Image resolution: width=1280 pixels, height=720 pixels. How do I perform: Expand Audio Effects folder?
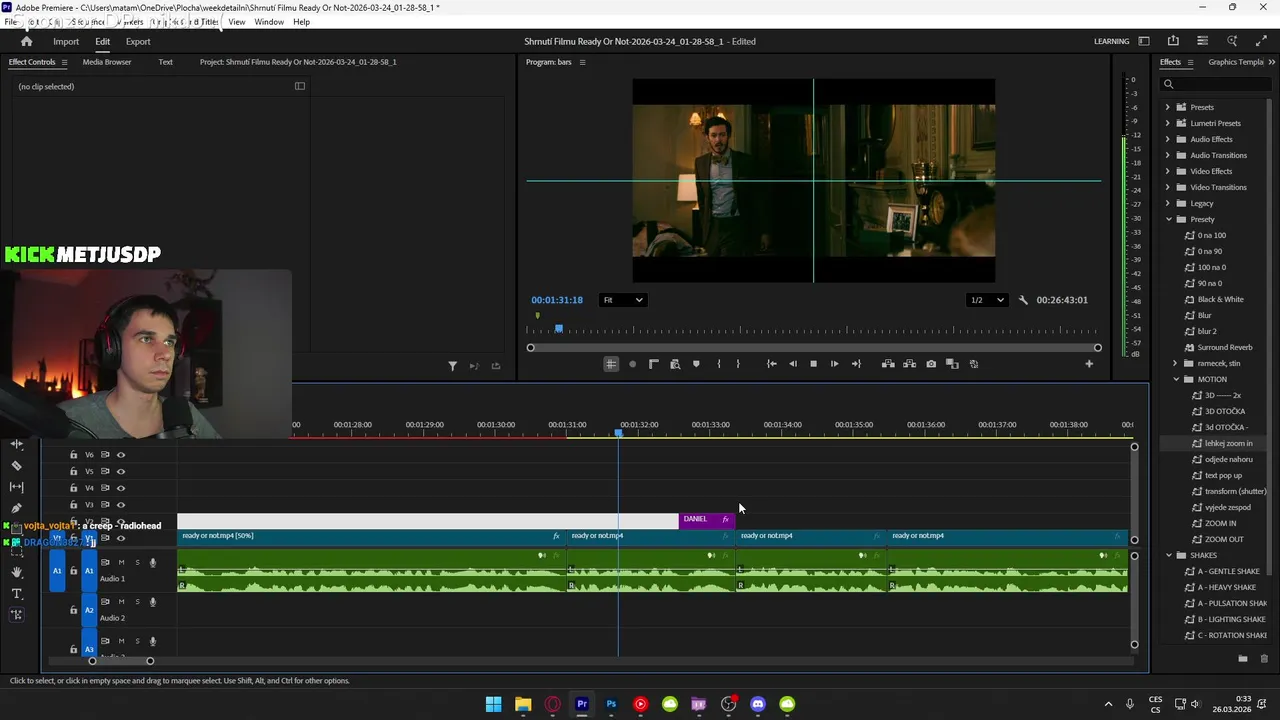coord(1167,139)
